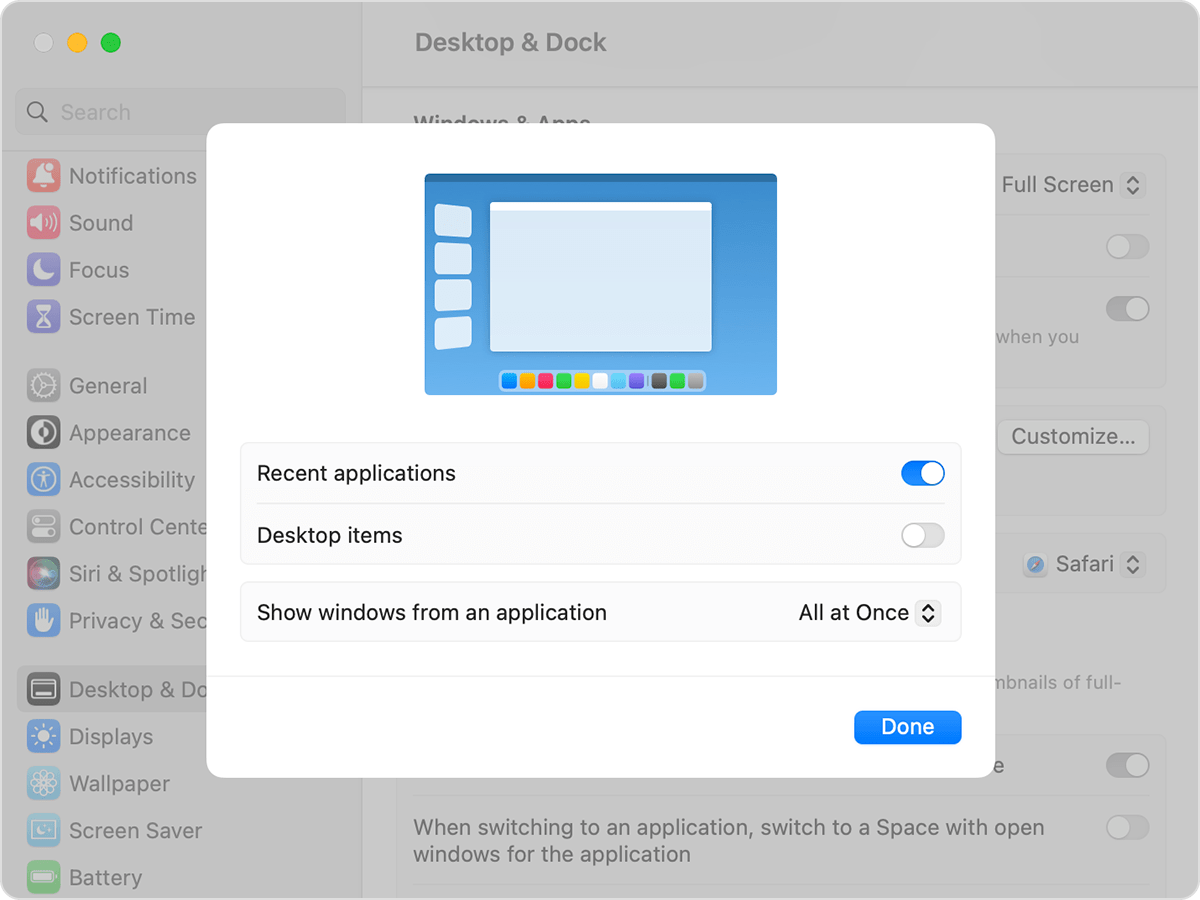The height and width of the screenshot is (900, 1200).
Task: Open the Displays sun icon
Action: (44, 737)
